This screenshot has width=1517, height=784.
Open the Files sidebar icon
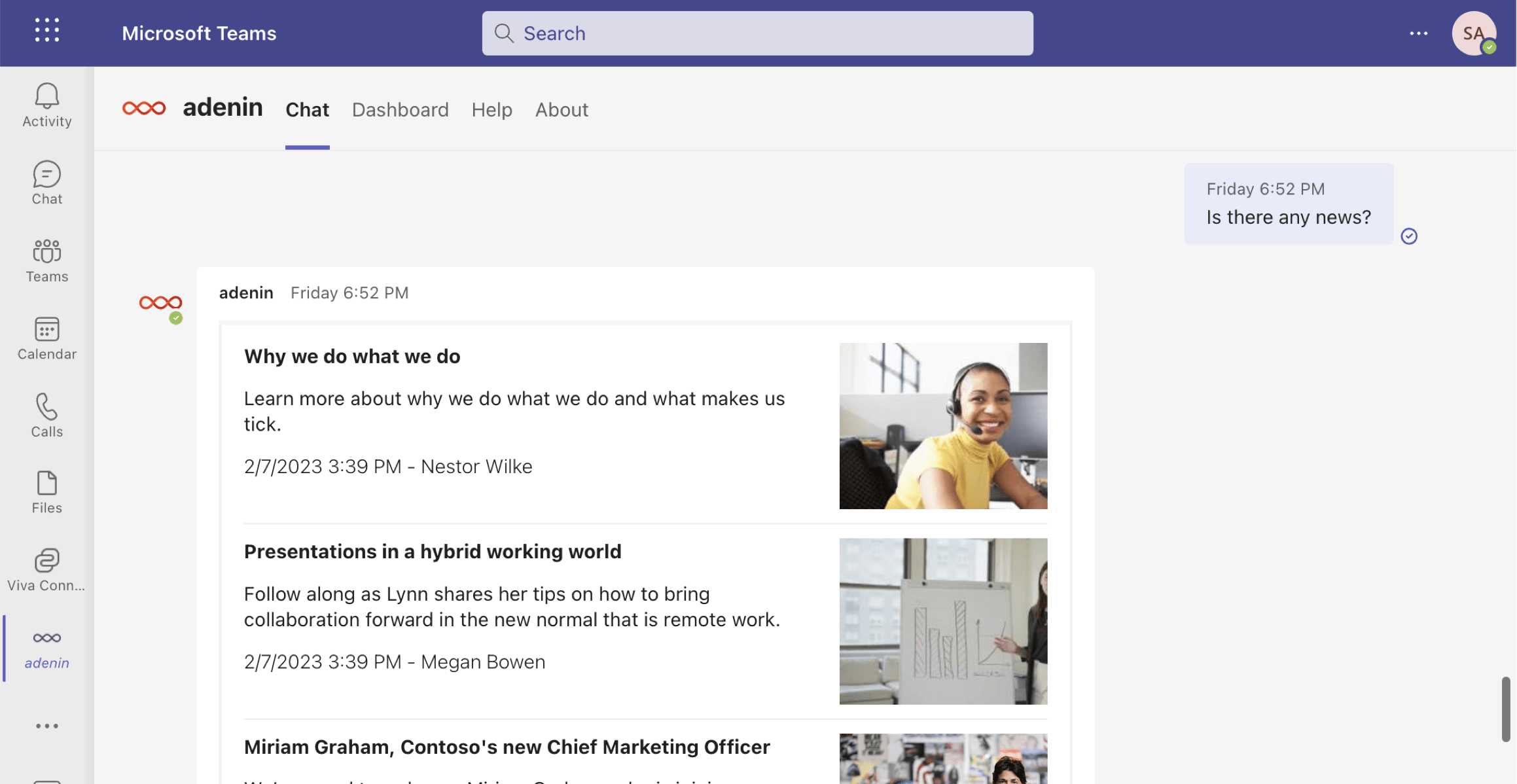point(47,492)
